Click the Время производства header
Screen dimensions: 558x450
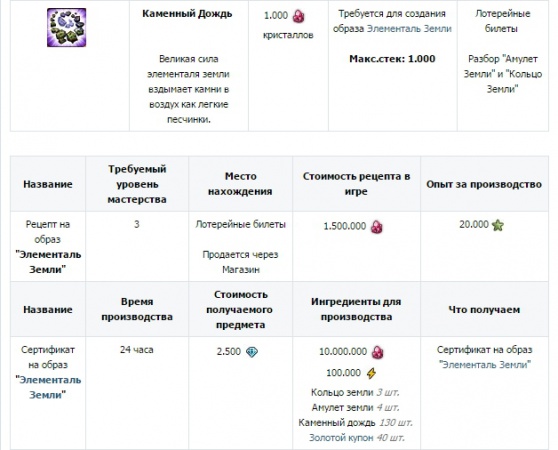(137, 309)
